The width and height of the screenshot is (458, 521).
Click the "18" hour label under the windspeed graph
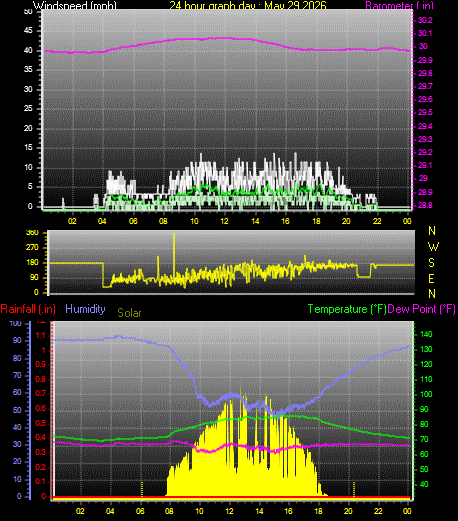[x=316, y=221]
